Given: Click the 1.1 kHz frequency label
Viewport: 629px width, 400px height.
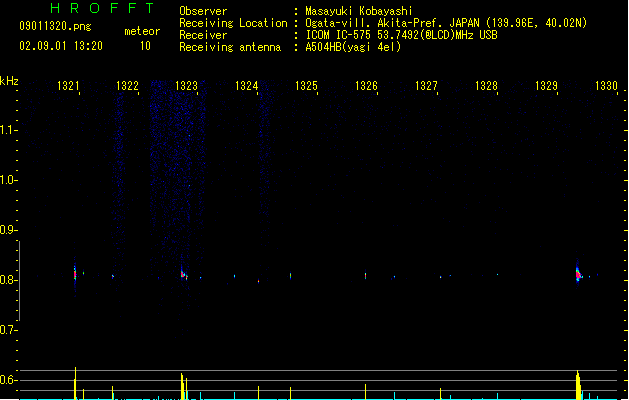Looking at the screenshot, I should [8, 130].
